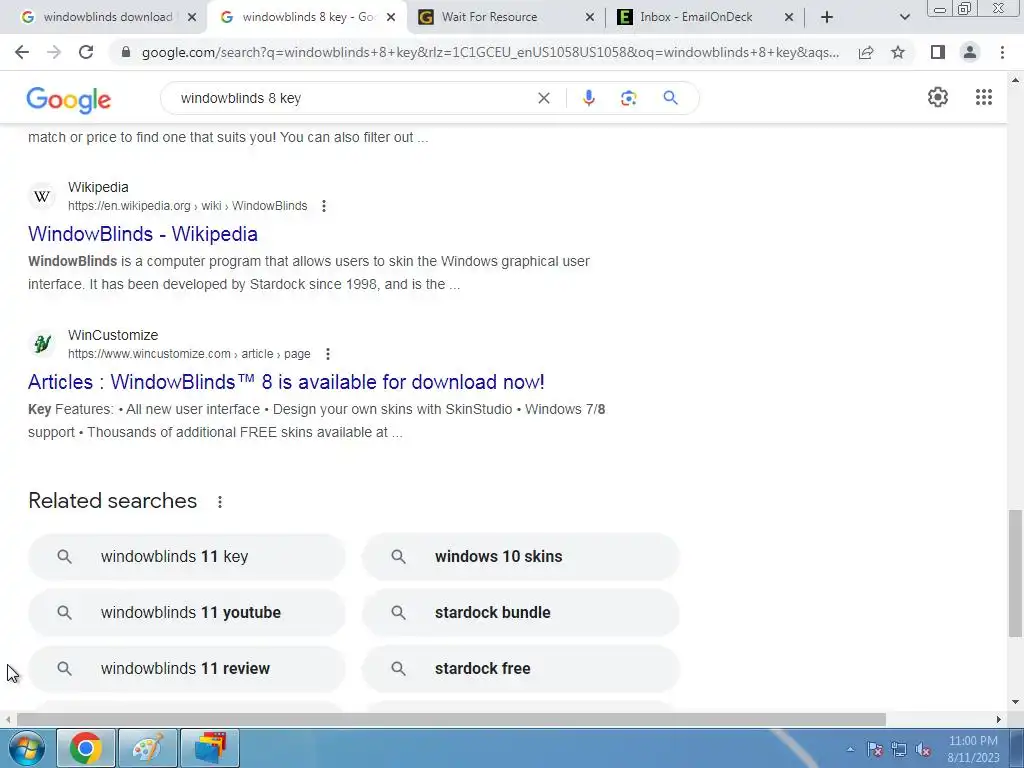Open more options for Wikipedia result
Image resolution: width=1024 pixels, height=768 pixels.
click(324, 206)
